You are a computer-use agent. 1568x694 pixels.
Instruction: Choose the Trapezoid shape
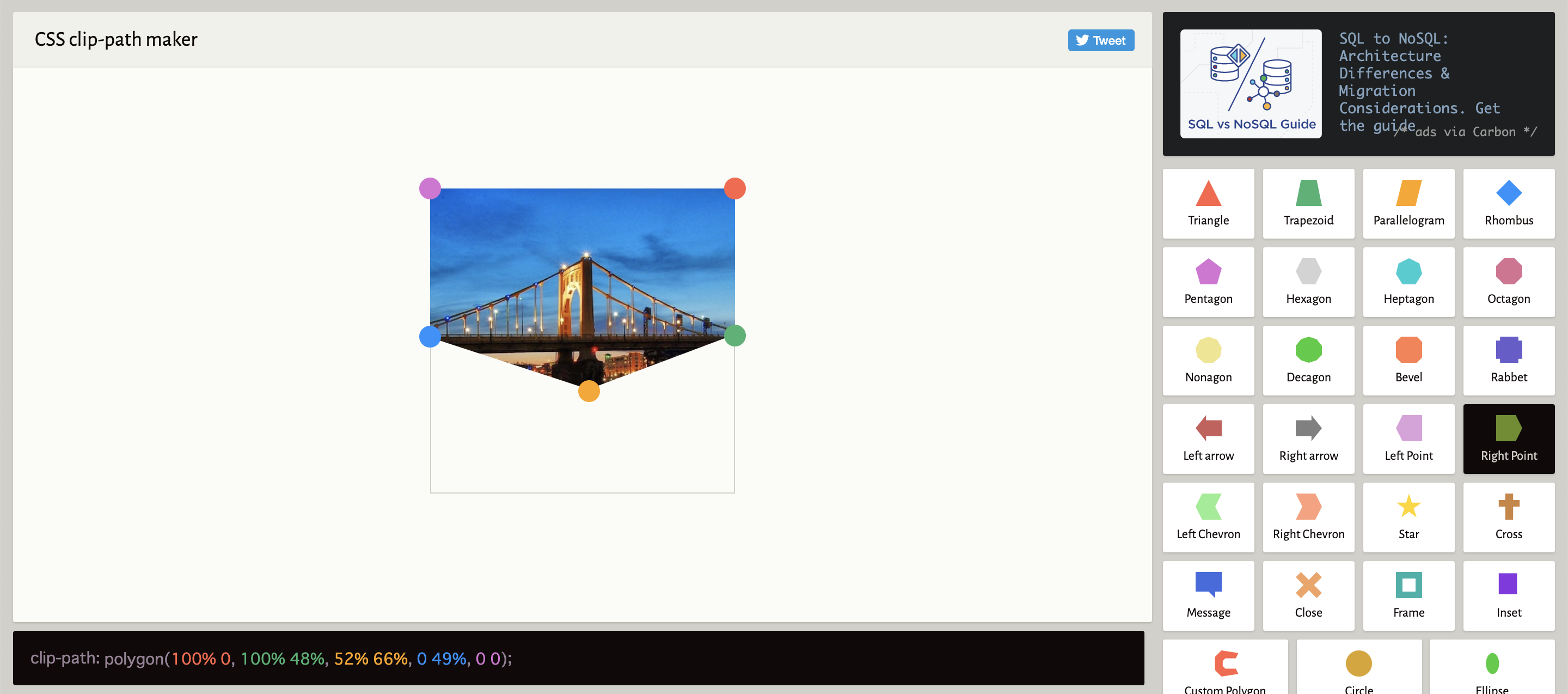[x=1308, y=204]
